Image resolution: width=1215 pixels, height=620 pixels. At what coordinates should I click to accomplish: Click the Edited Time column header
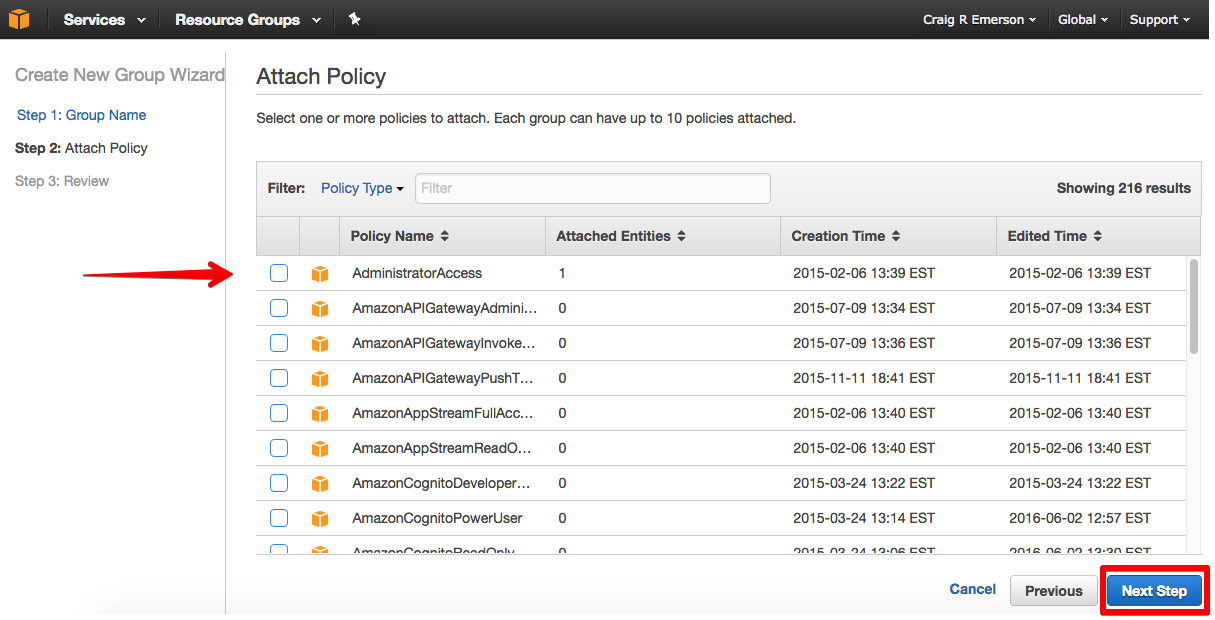pyautogui.click(x=1098, y=236)
